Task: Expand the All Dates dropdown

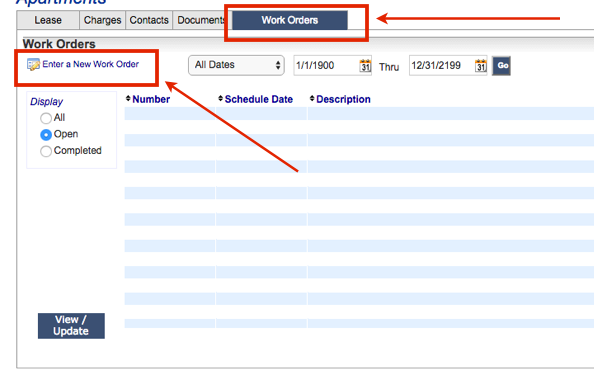Action: [236, 65]
